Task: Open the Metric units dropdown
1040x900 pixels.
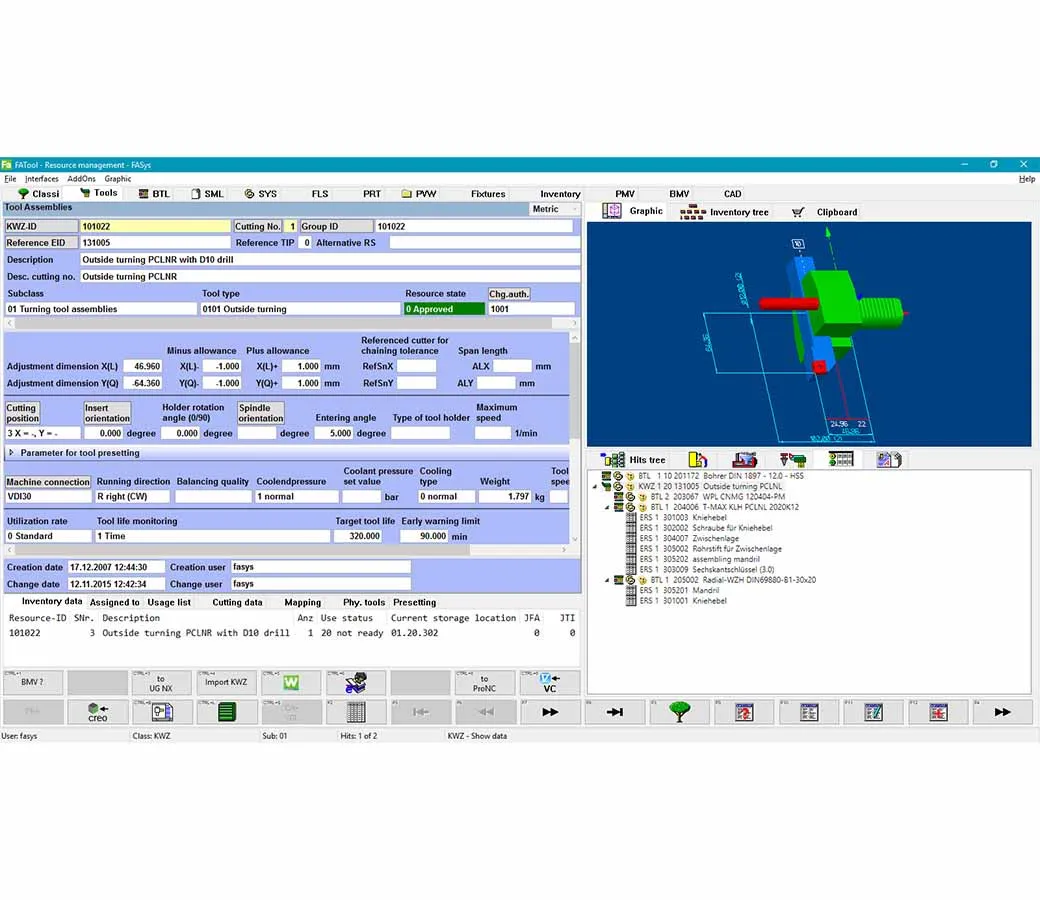Action: coord(554,209)
